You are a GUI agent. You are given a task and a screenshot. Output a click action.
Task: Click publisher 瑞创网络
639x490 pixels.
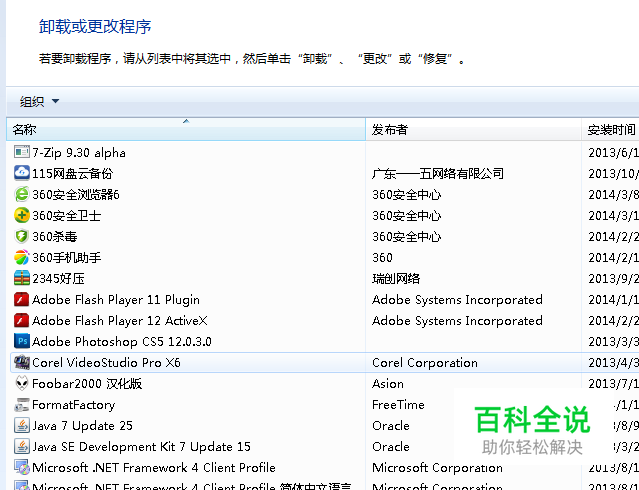(396, 278)
